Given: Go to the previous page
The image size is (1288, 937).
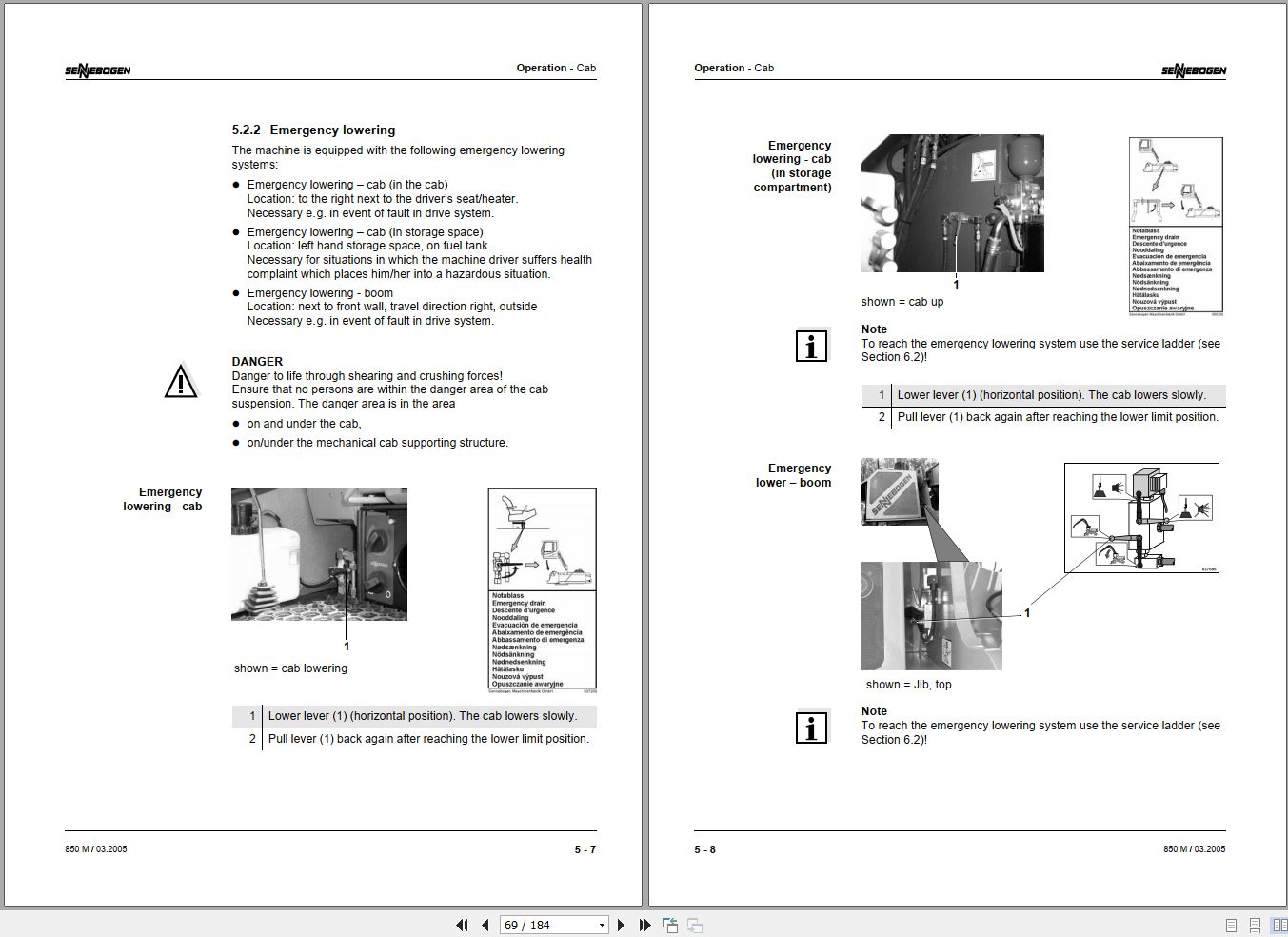Looking at the screenshot, I should (485, 925).
